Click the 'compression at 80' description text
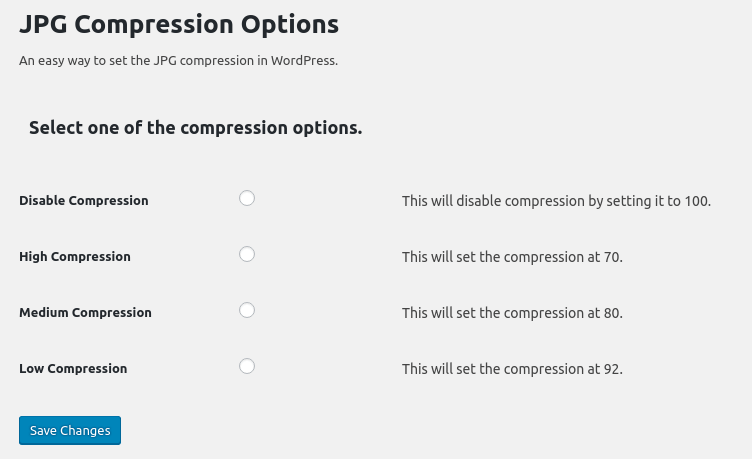This screenshot has height=459, width=752. tap(512, 313)
